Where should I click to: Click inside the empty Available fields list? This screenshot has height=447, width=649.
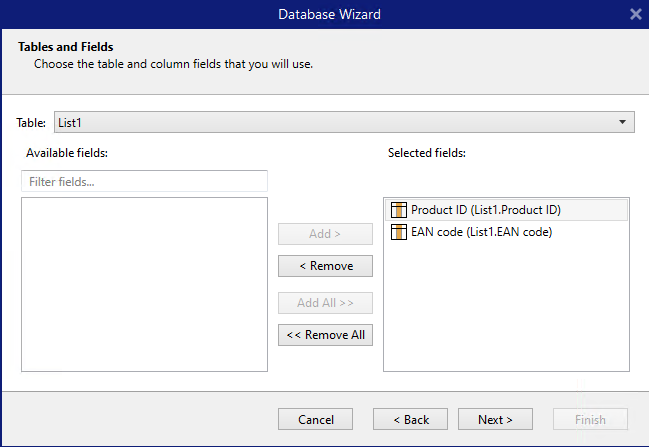pos(144,285)
